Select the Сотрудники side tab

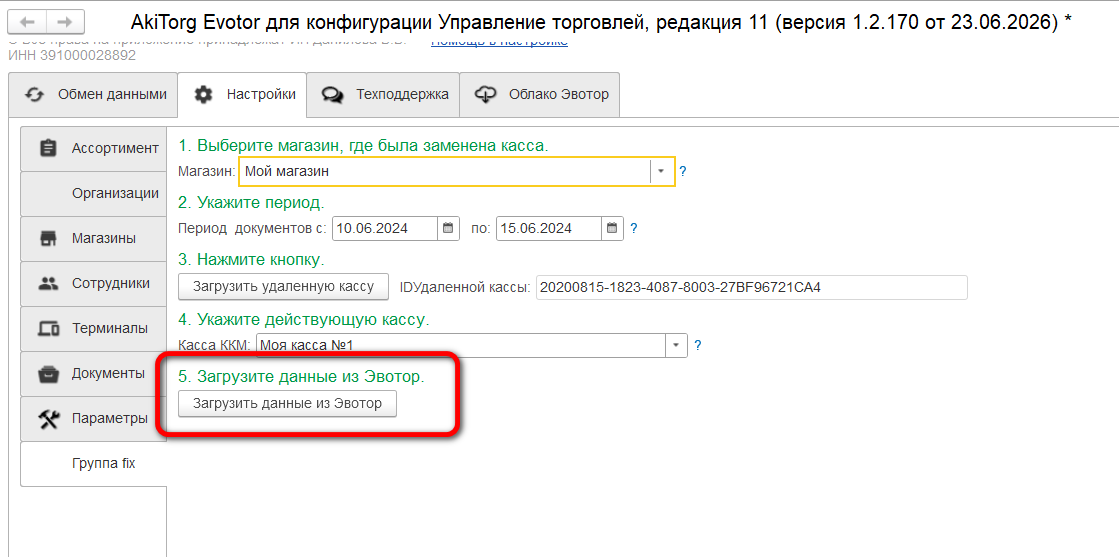pyautogui.click(x=93, y=283)
